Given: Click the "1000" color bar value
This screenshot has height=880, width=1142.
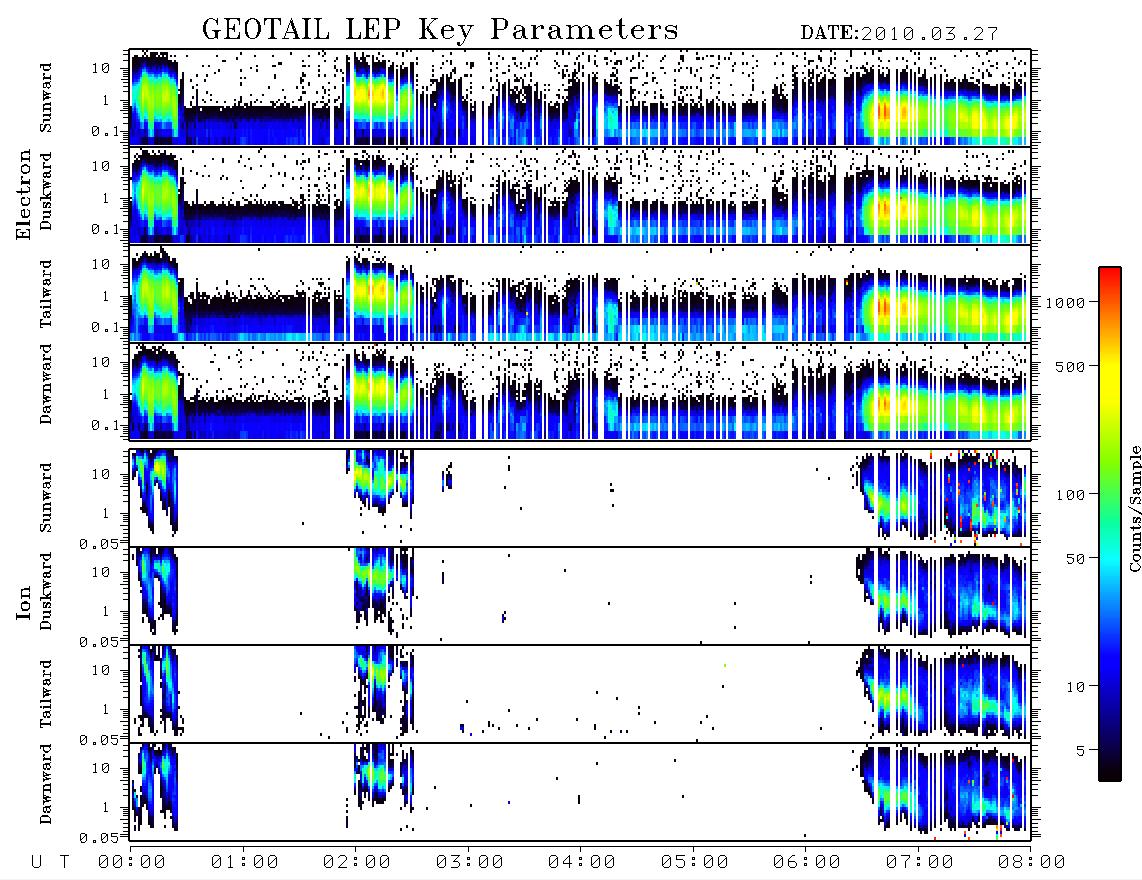Looking at the screenshot, I should pos(1066,302).
